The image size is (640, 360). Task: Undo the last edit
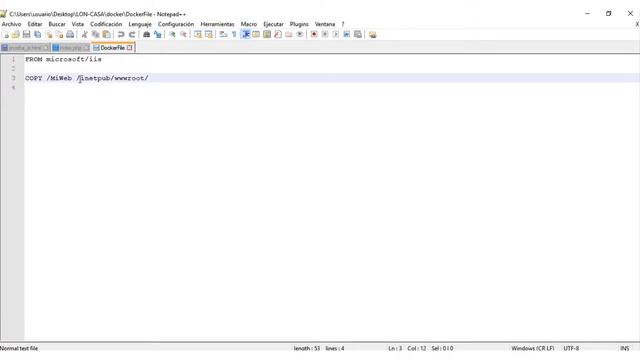tap(121, 35)
